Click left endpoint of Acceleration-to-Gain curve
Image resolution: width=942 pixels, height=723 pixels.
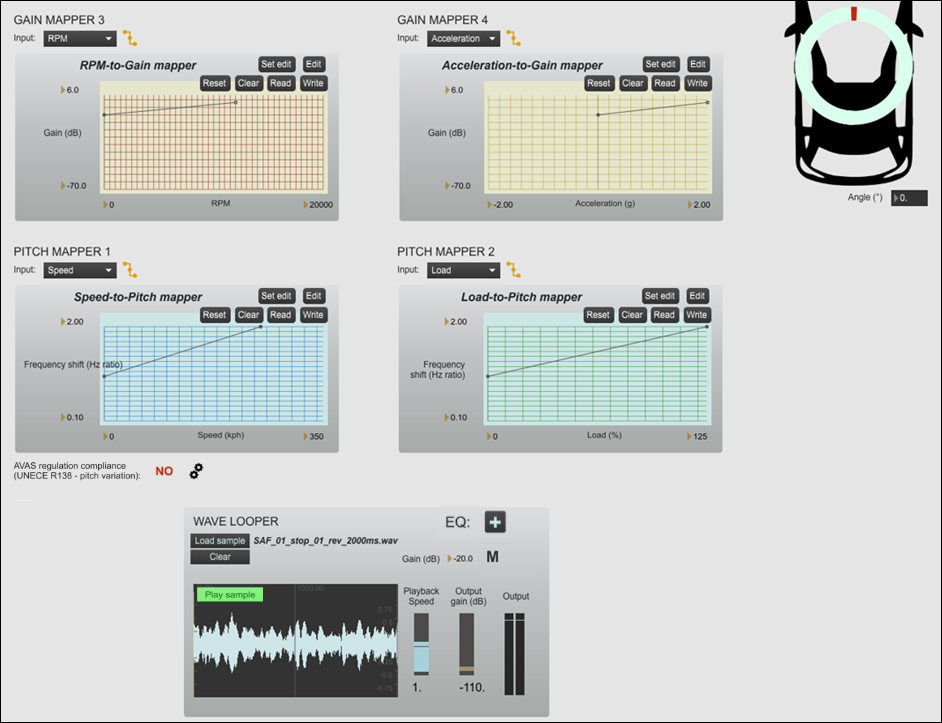click(598, 115)
